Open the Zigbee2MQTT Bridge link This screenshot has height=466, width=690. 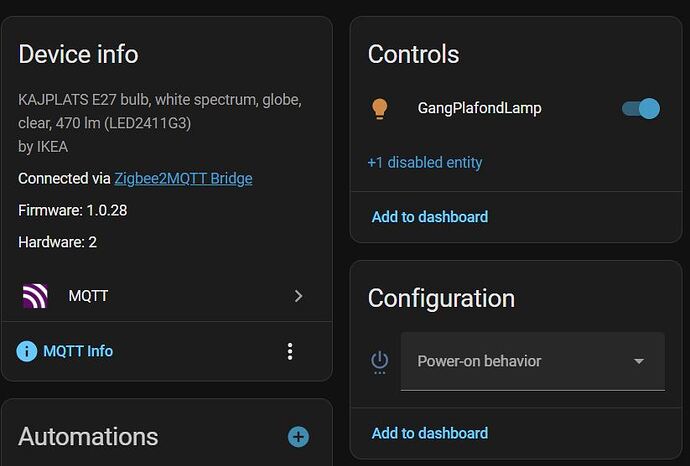183,178
